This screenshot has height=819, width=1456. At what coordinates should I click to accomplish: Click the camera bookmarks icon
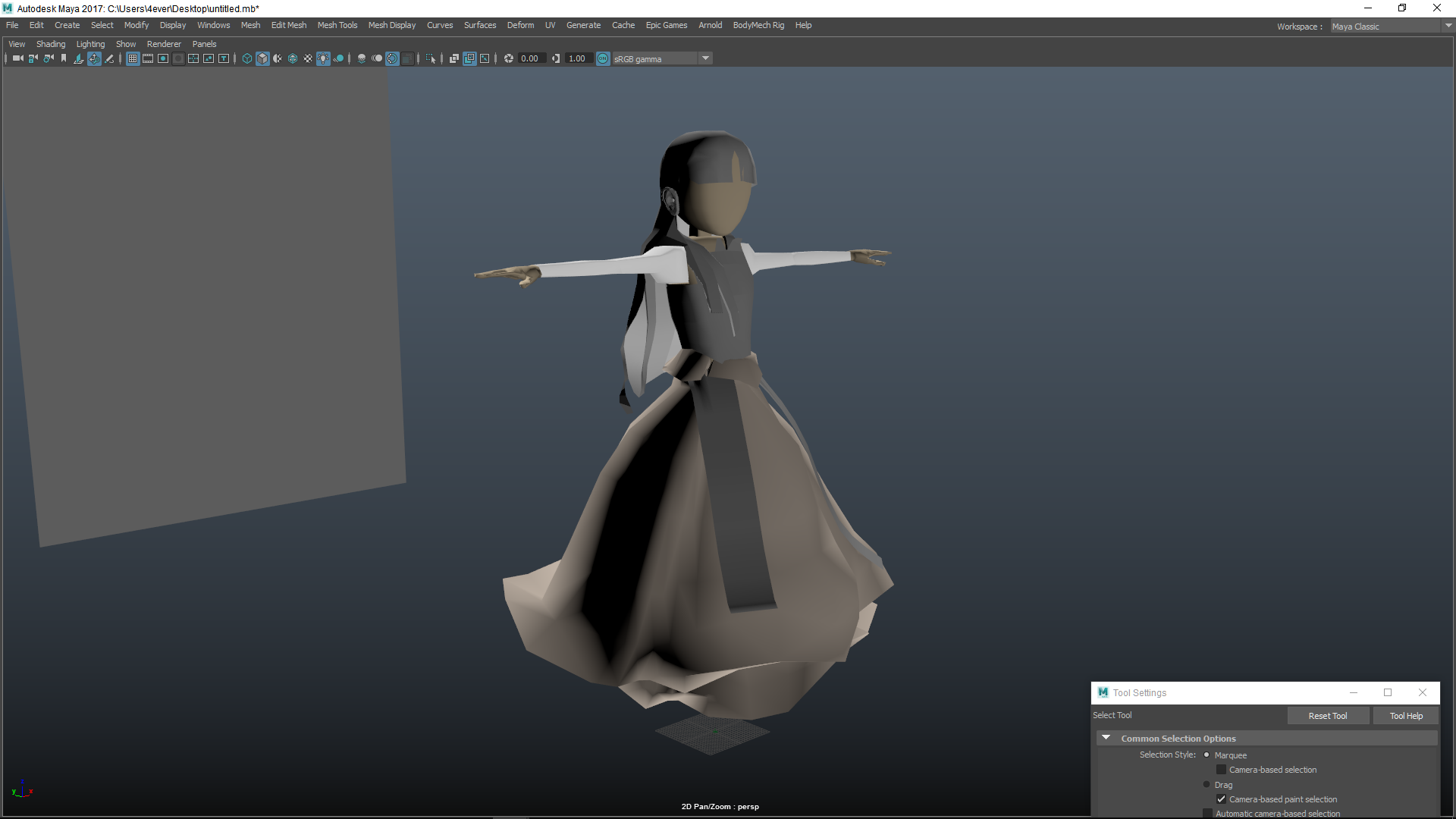coord(64,58)
